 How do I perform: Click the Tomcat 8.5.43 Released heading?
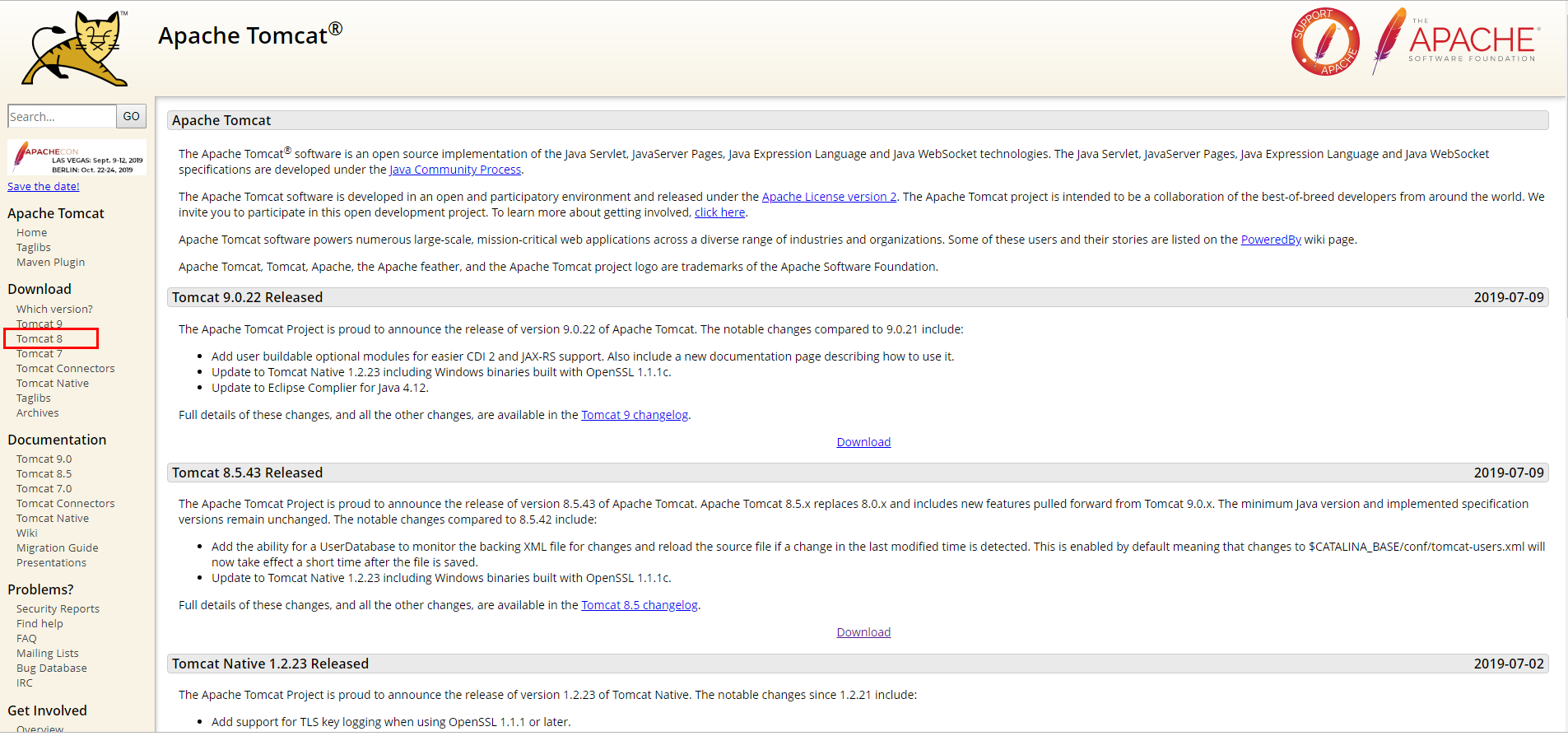pos(247,473)
